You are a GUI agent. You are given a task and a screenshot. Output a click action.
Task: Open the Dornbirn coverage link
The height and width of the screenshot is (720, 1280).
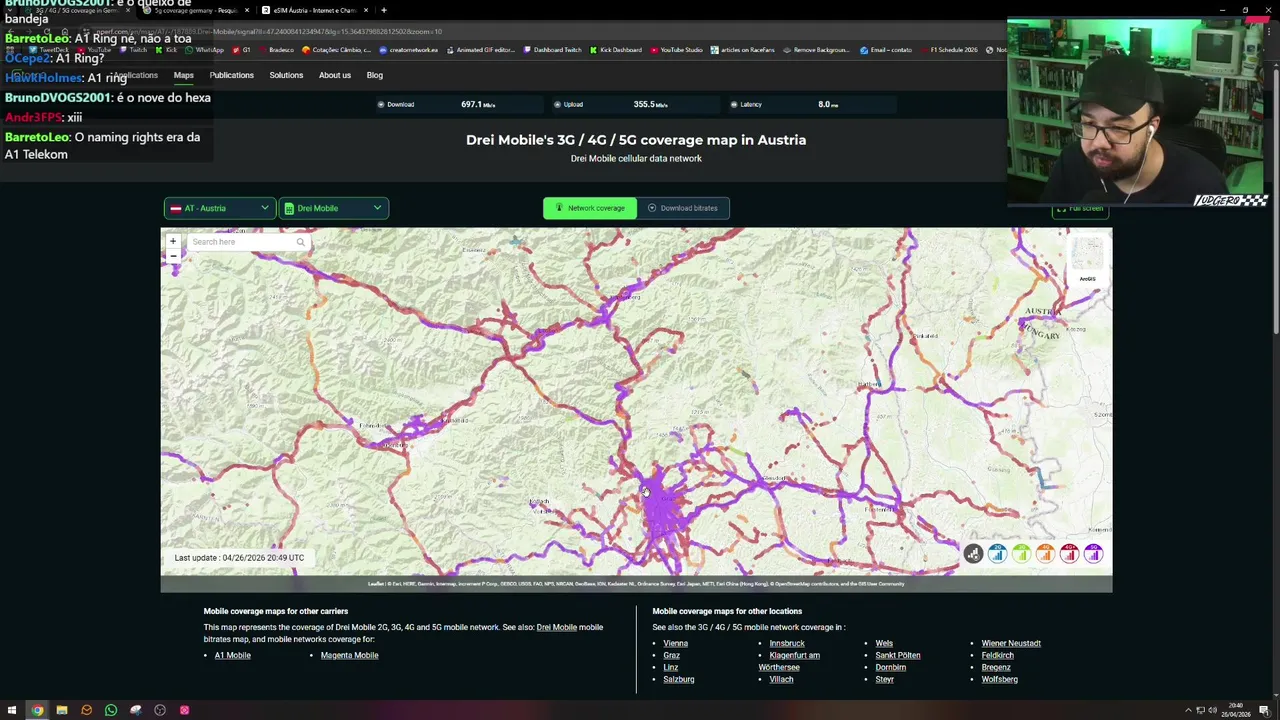click(891, 667)
